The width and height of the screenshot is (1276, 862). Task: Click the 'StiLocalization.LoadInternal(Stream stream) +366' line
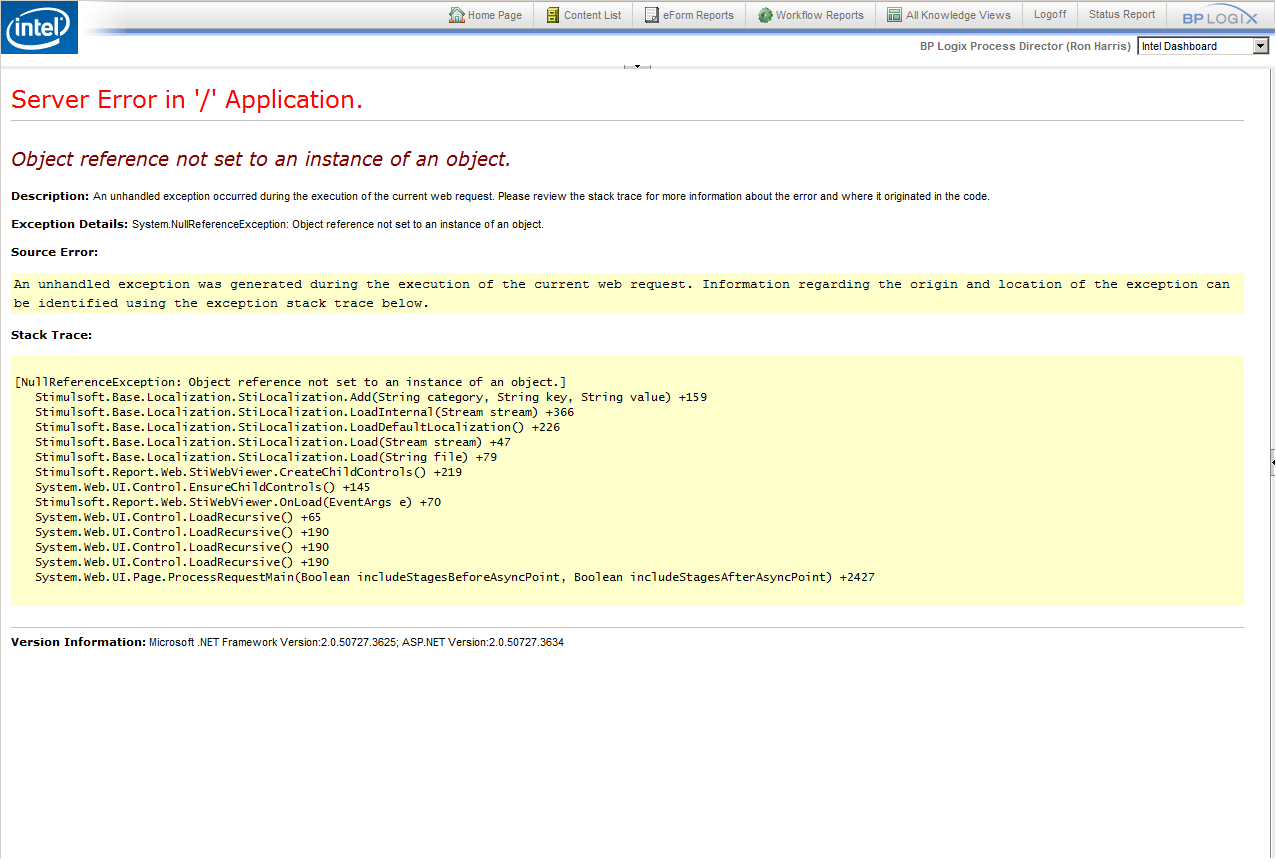tap(305, 412)
